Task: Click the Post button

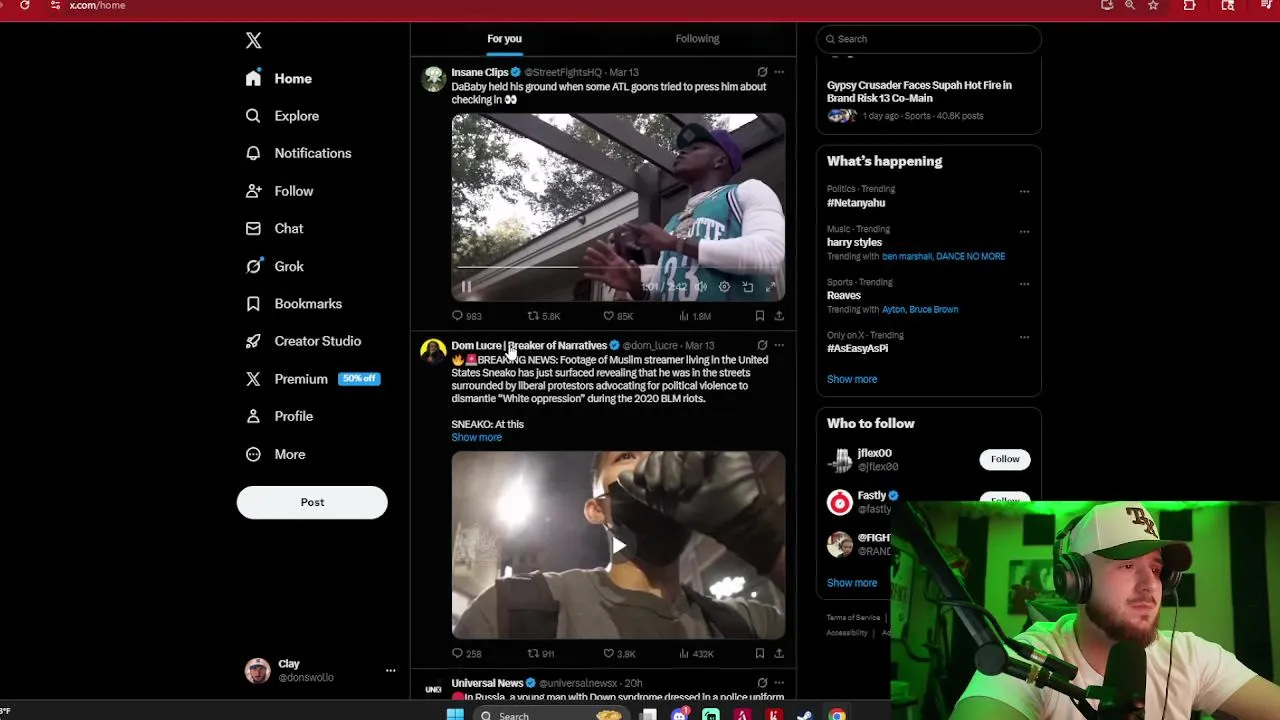Action: (312, 502)
